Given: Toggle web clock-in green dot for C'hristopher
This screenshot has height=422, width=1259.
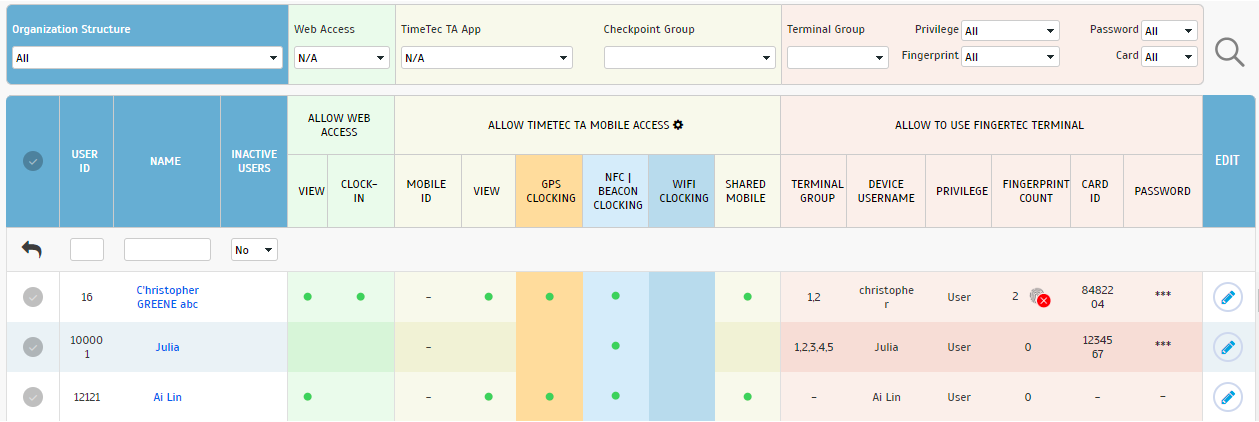Looking at the screenshot, I should (x=361, y=296).
